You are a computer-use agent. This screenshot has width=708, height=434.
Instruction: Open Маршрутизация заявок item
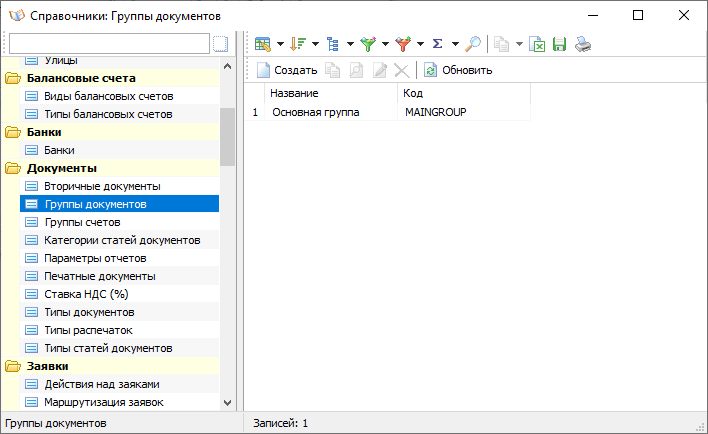coord(103,402)
